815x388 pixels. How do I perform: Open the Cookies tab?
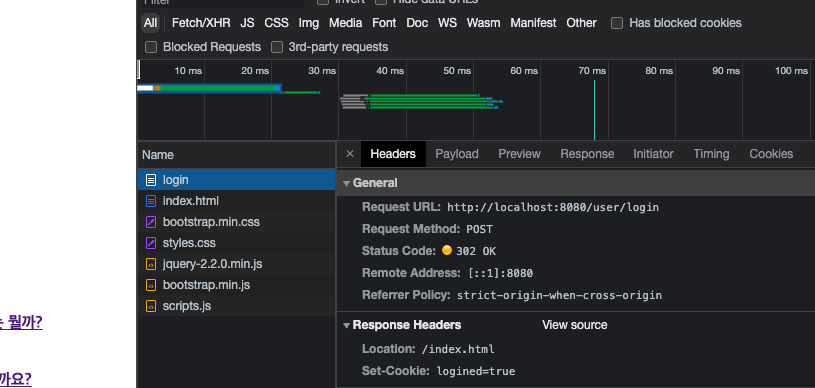(771, 154)
